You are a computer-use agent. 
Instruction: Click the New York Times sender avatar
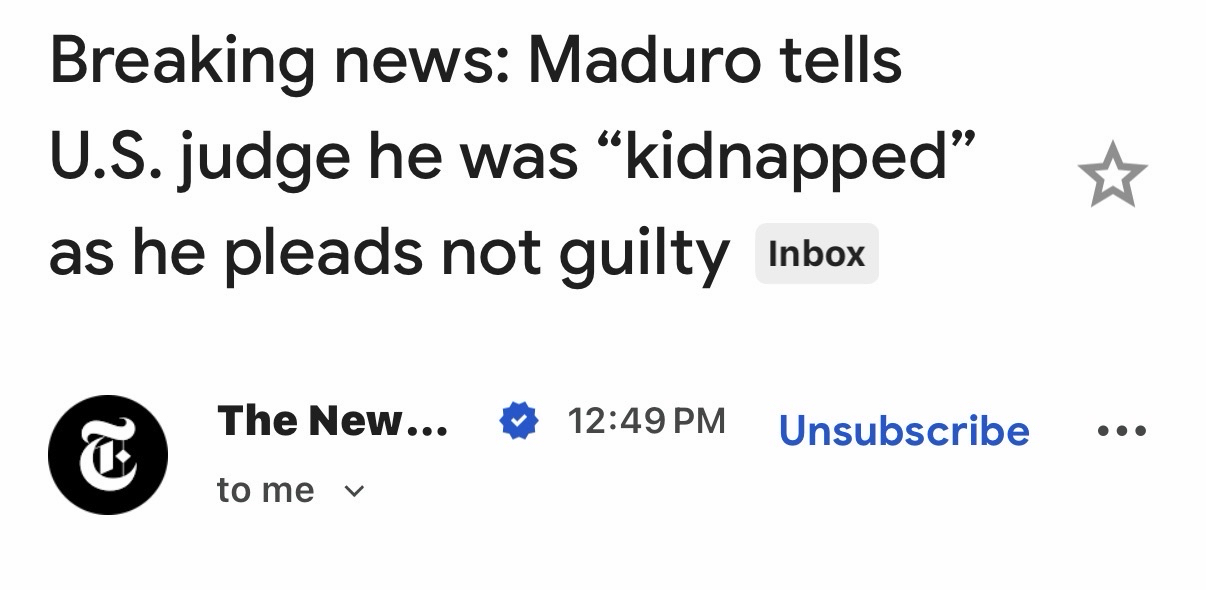pos(108,454)
